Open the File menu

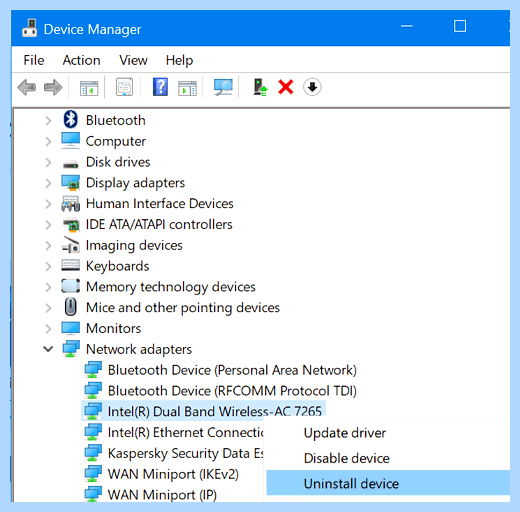(x=34, y=60)
